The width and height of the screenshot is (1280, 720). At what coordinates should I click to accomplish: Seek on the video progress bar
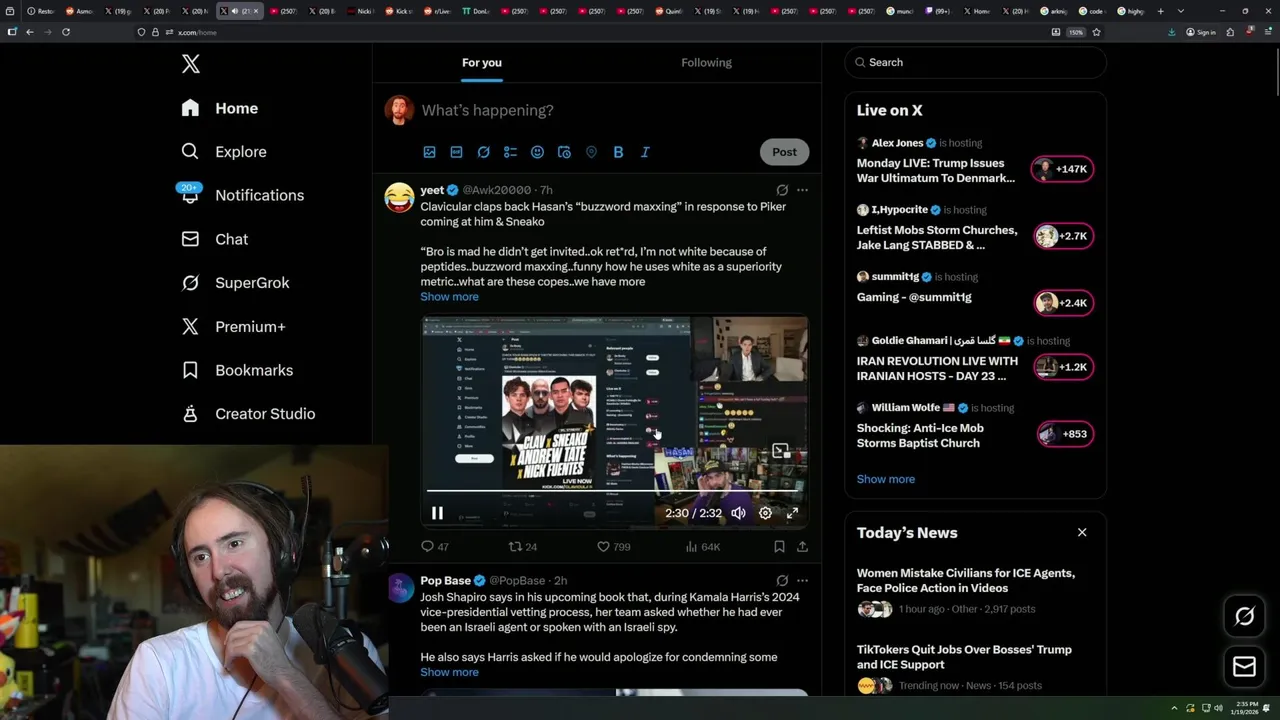(614, 491)
